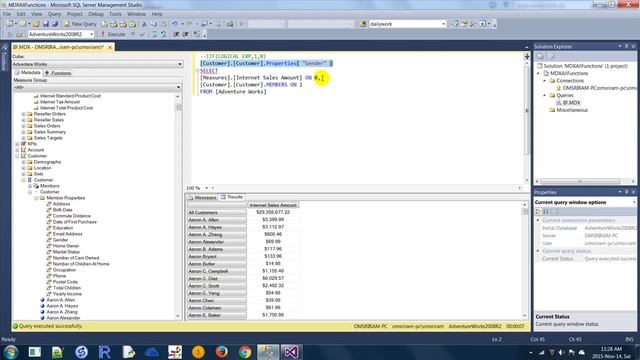Screen dimensions: 640x360
Task: Expand the Location folder
Action: tap(23, 168)
